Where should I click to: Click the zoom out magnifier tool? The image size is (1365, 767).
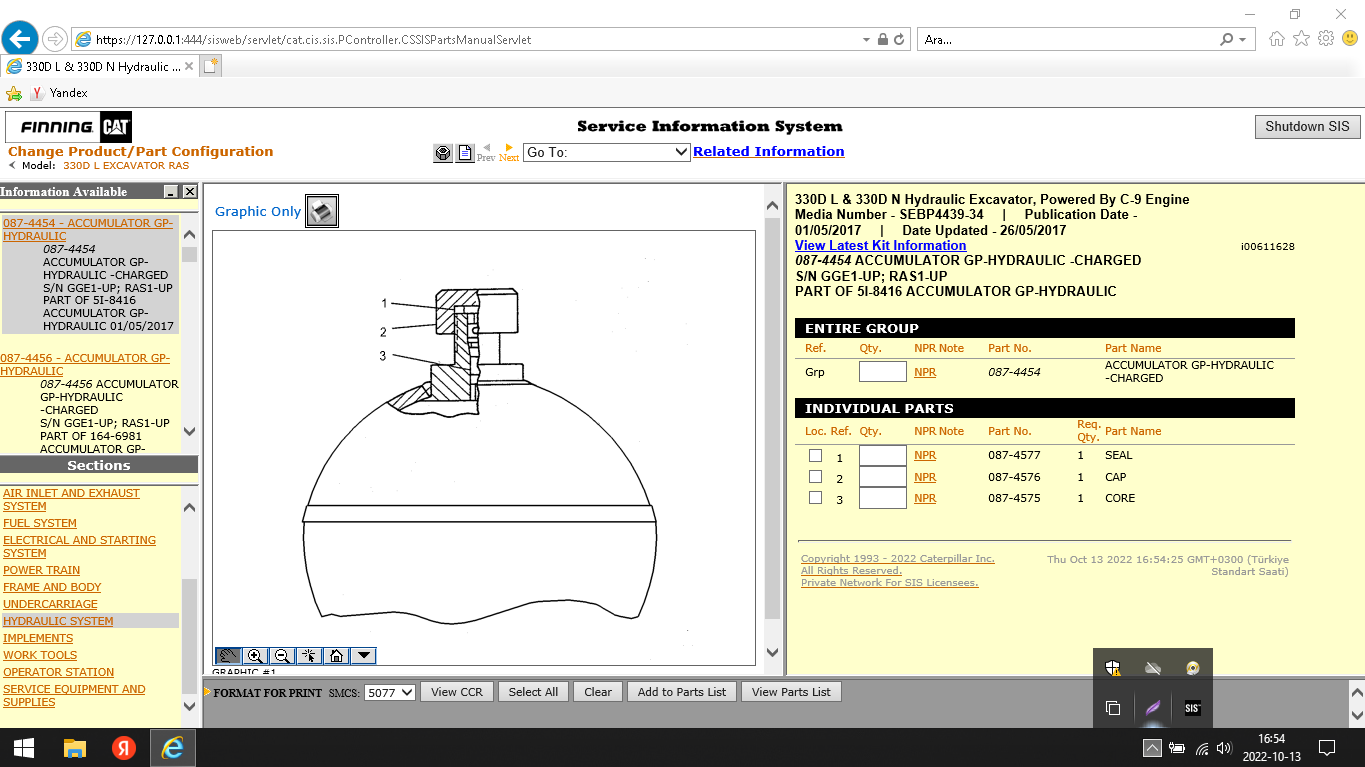tap(282, 656)
